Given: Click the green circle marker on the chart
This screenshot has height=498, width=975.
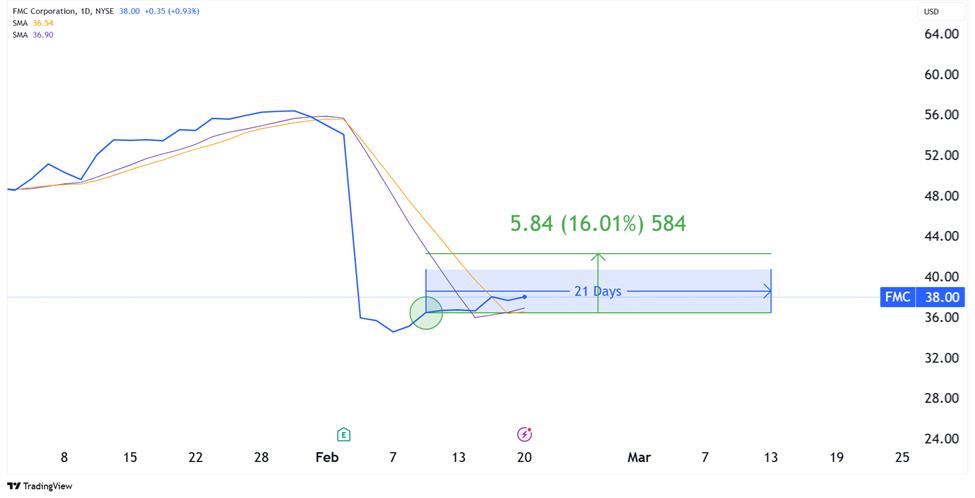Looking at the screenshot, I should [426, 313].
